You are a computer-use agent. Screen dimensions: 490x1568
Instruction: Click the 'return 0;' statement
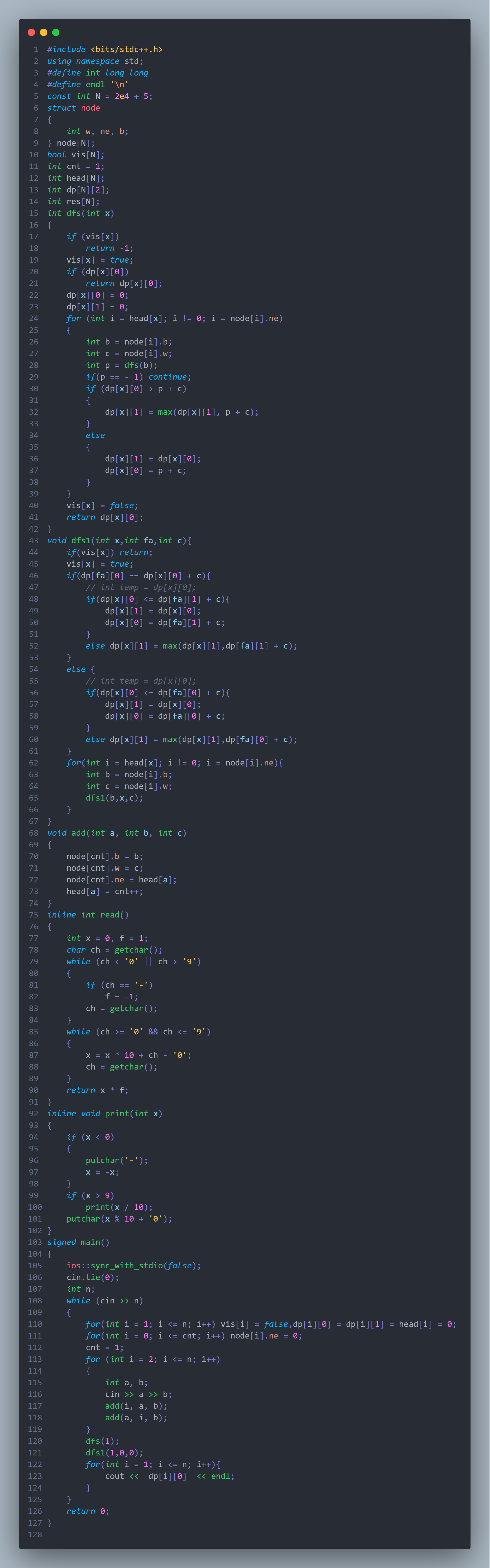tap(88, 1511)
